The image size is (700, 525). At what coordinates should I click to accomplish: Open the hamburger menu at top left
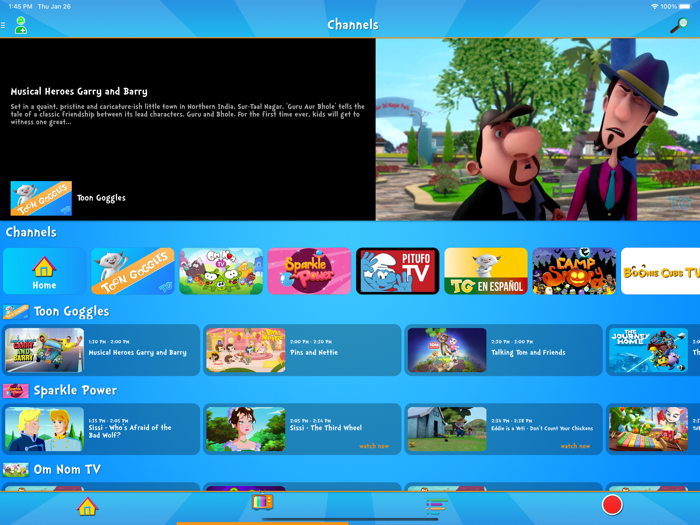[3, 25]
